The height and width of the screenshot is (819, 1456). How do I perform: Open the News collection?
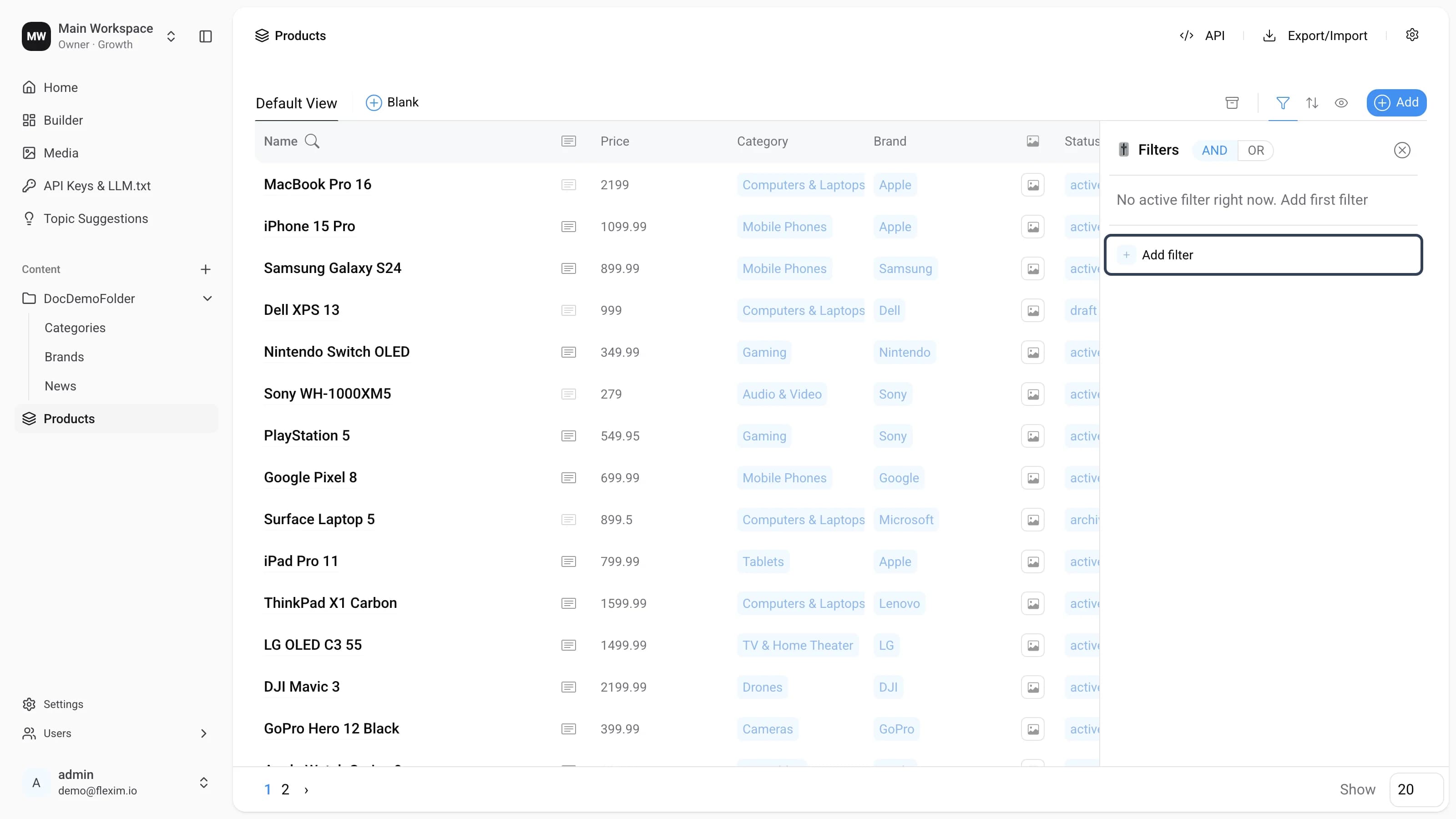coord(61,386)
